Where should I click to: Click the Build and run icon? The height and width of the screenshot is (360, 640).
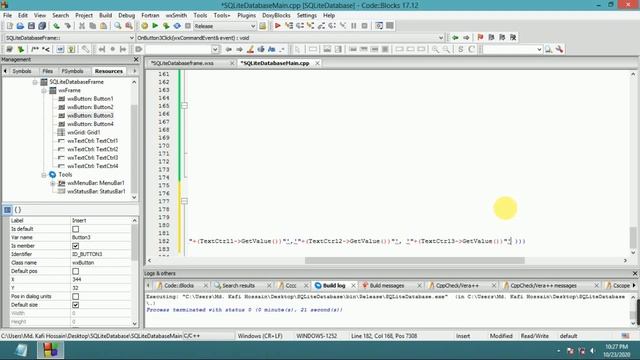[166, 26]
